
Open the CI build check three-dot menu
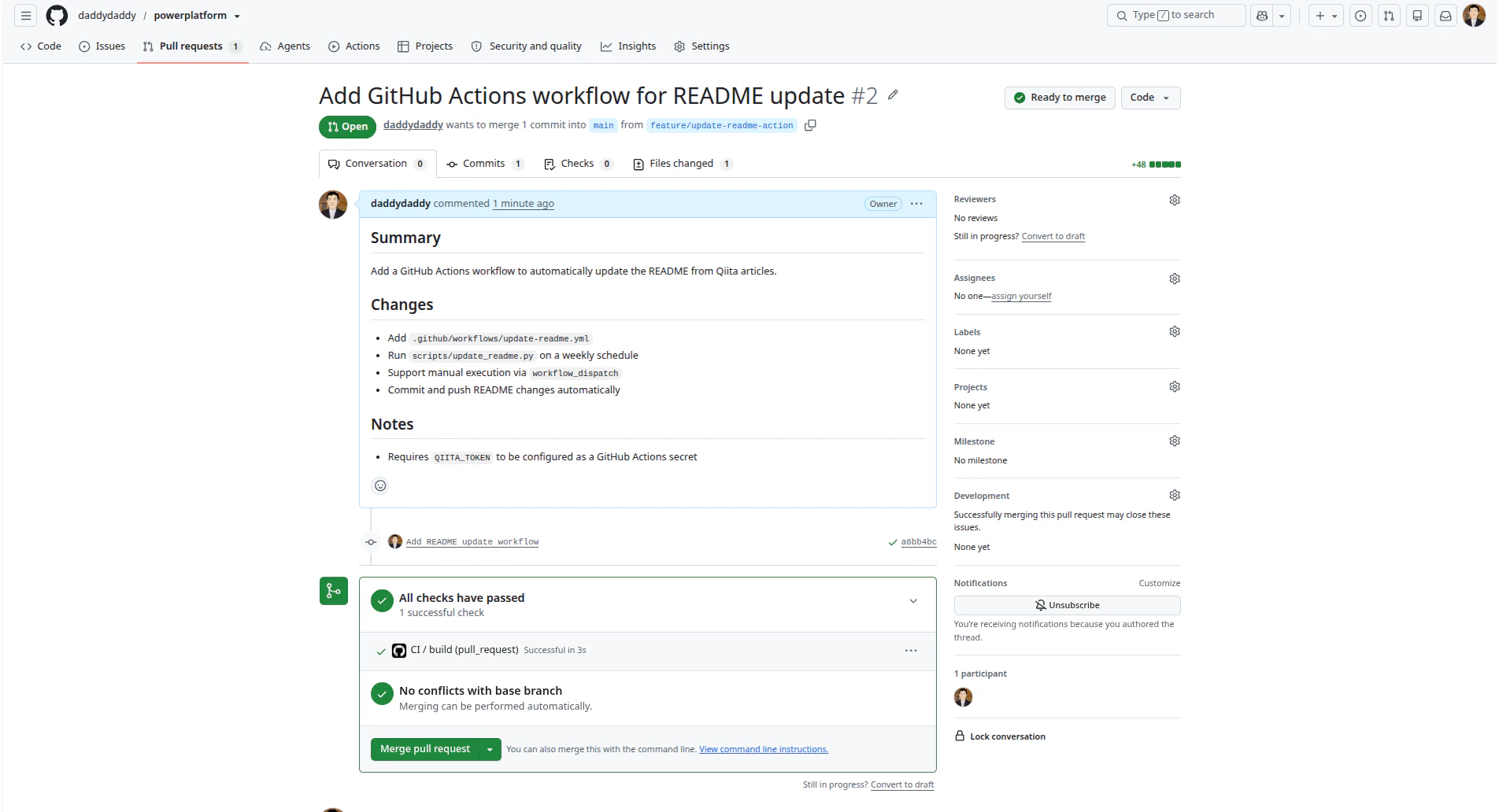click(911, 651)
